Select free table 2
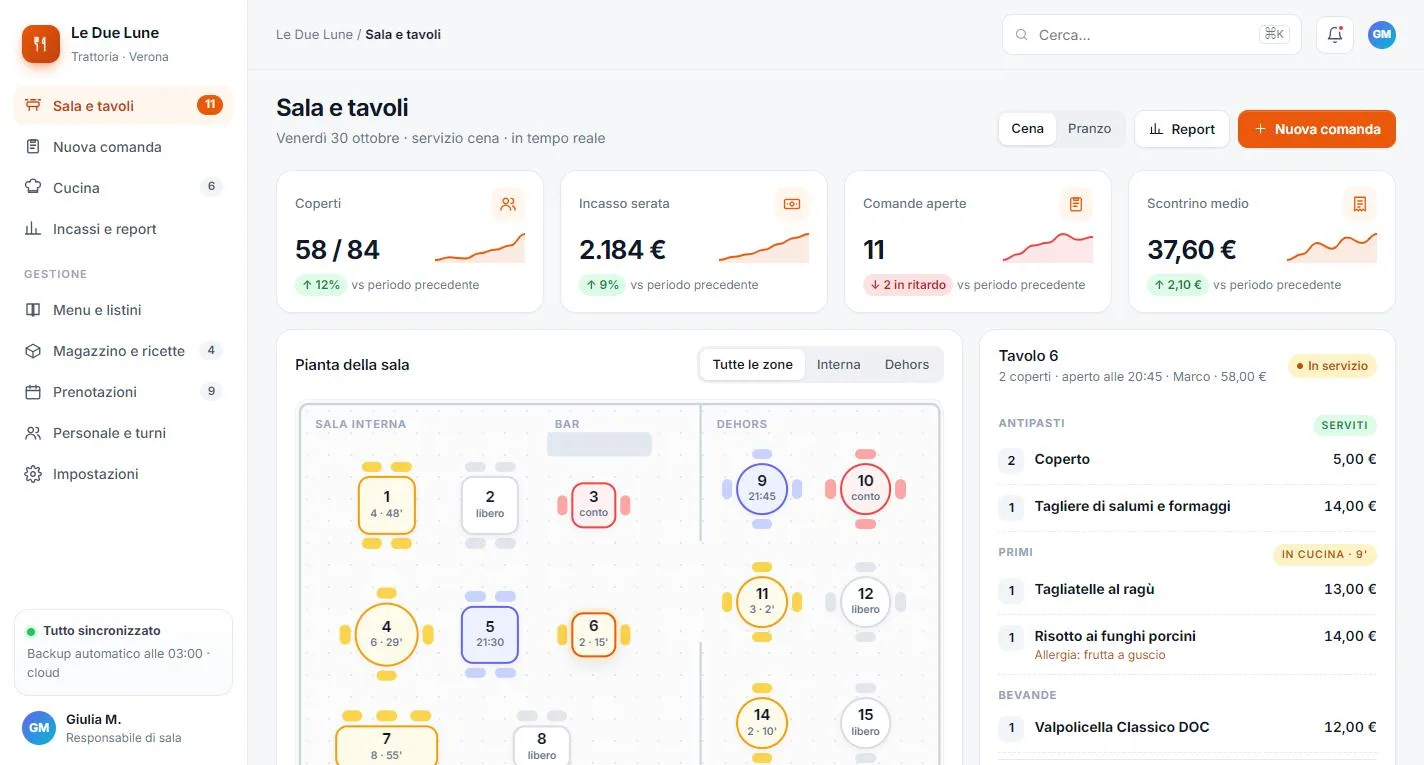 click(490, 505)
